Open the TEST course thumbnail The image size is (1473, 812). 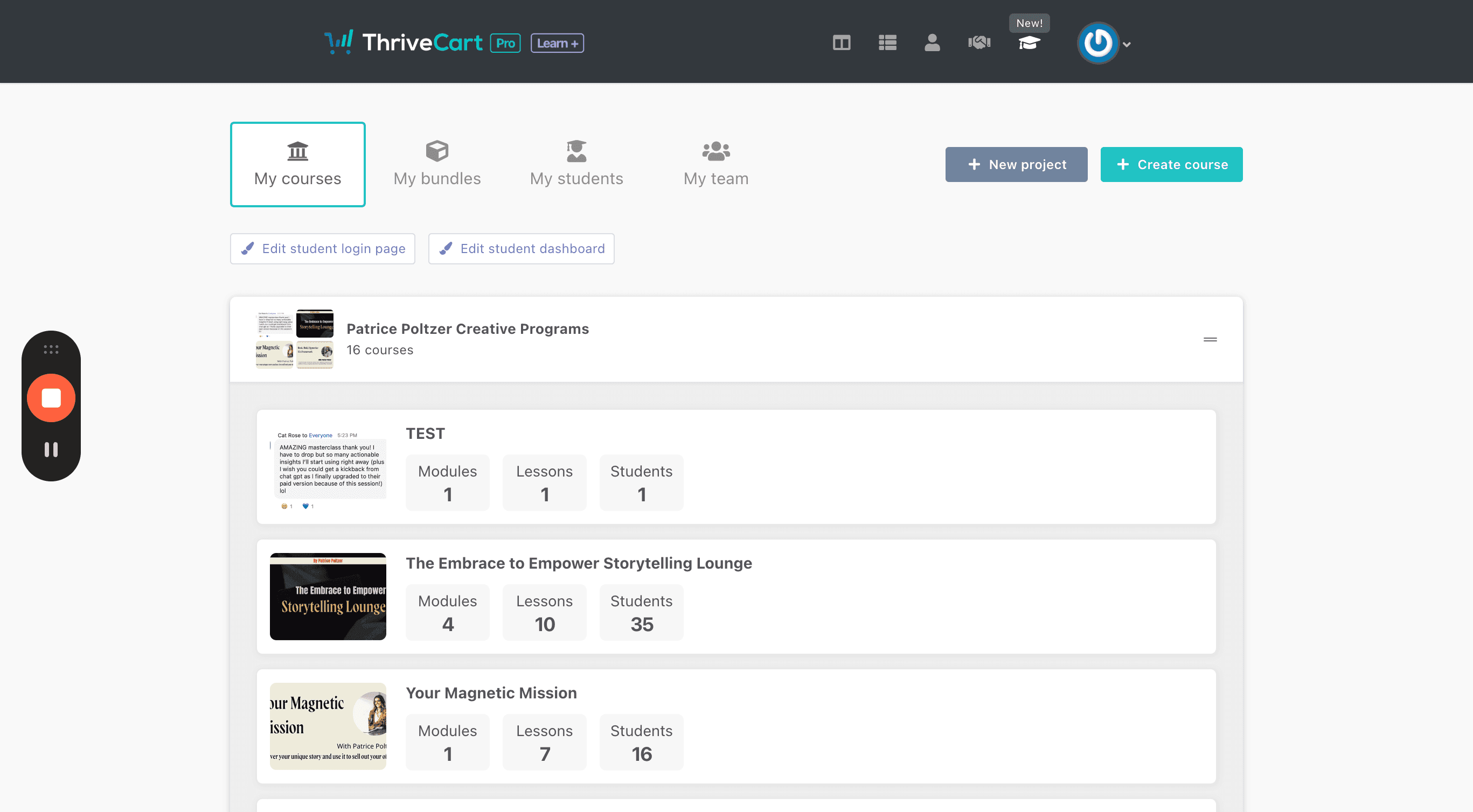click(x=328, y=467)
